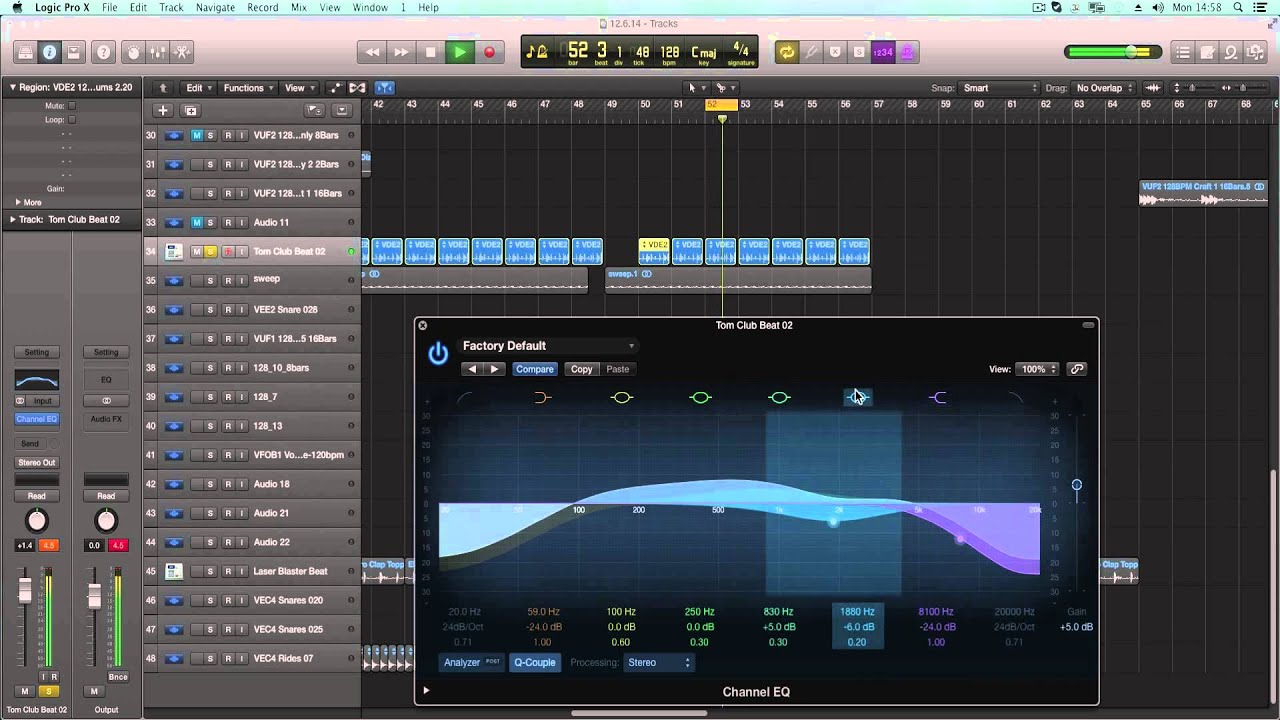Screen dimensions: 1280x720
Task: Solo the Tom Club Beat 02 track
Action: pos(210,251)
